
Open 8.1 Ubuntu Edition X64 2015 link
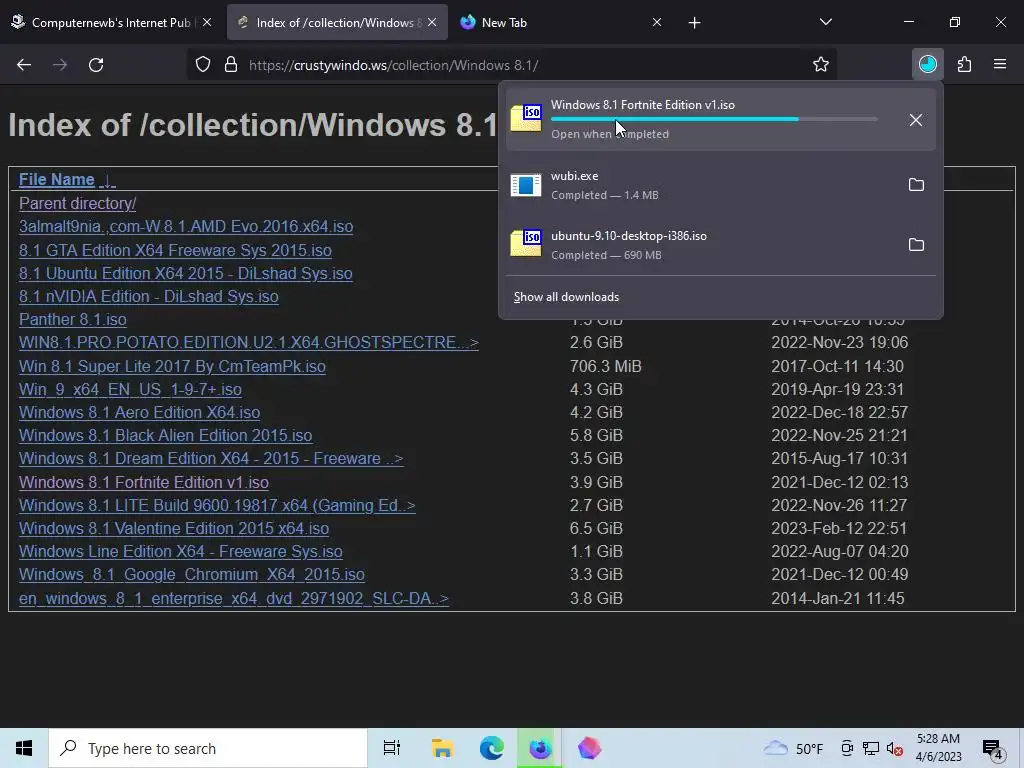point(185,273)
